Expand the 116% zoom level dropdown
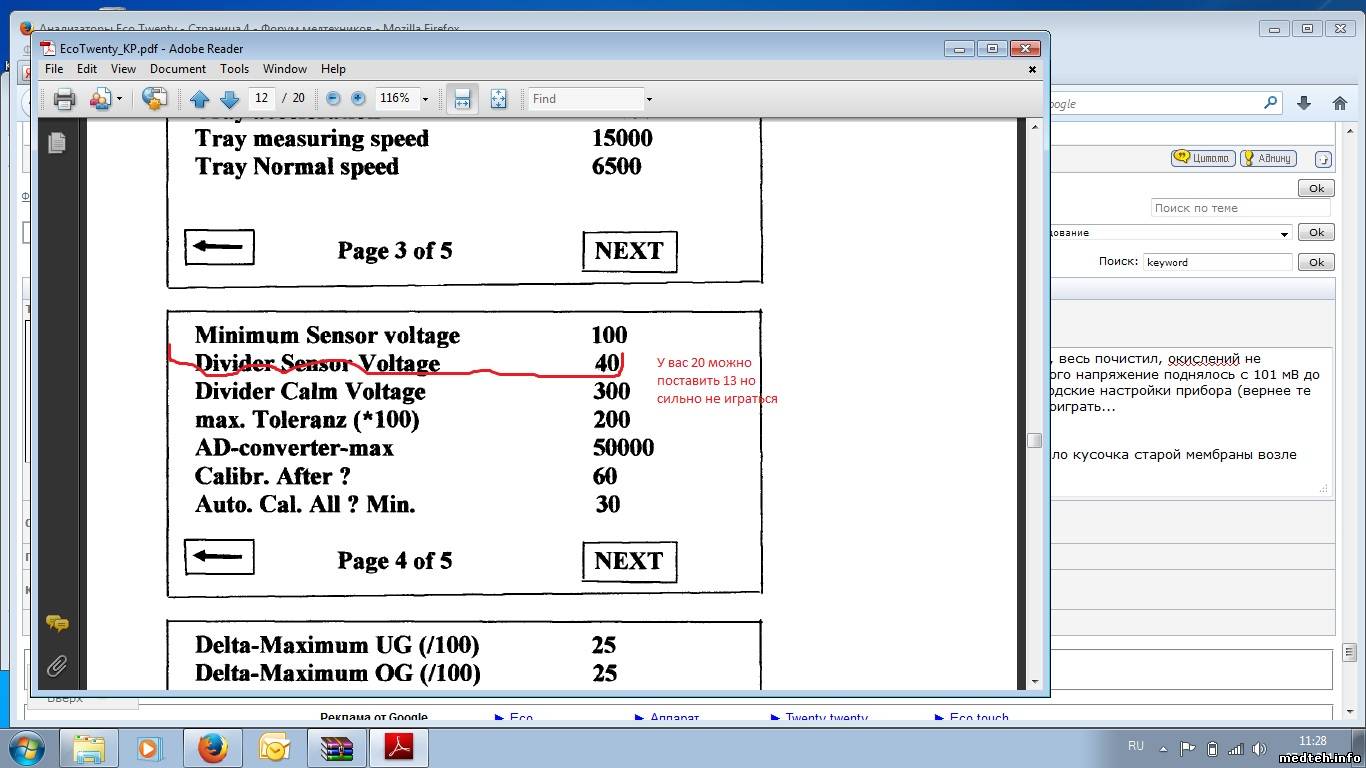 pyautogui.click(x=425, y=99)
